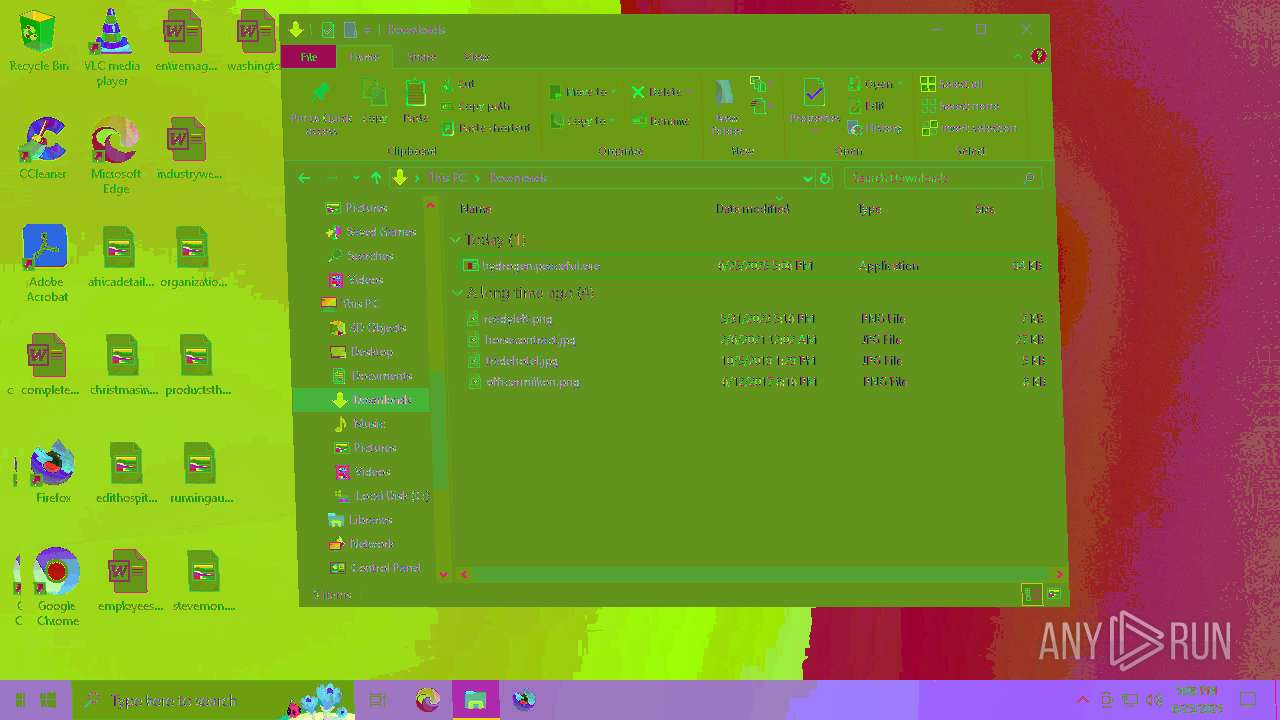Click the Edit button in Open group

point(866,106)
